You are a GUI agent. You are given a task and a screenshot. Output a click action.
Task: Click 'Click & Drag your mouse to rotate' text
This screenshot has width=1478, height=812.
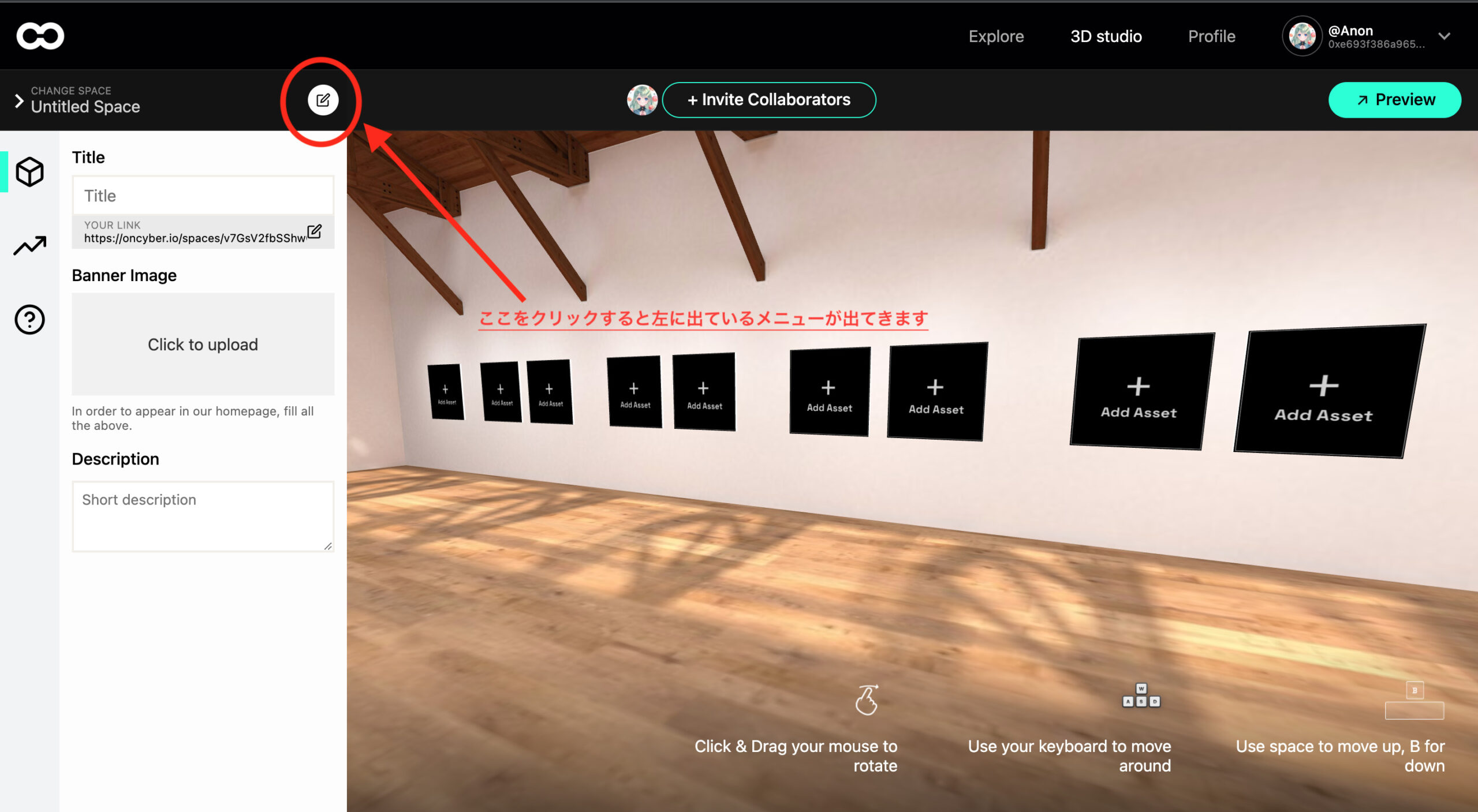coord(796,756)
